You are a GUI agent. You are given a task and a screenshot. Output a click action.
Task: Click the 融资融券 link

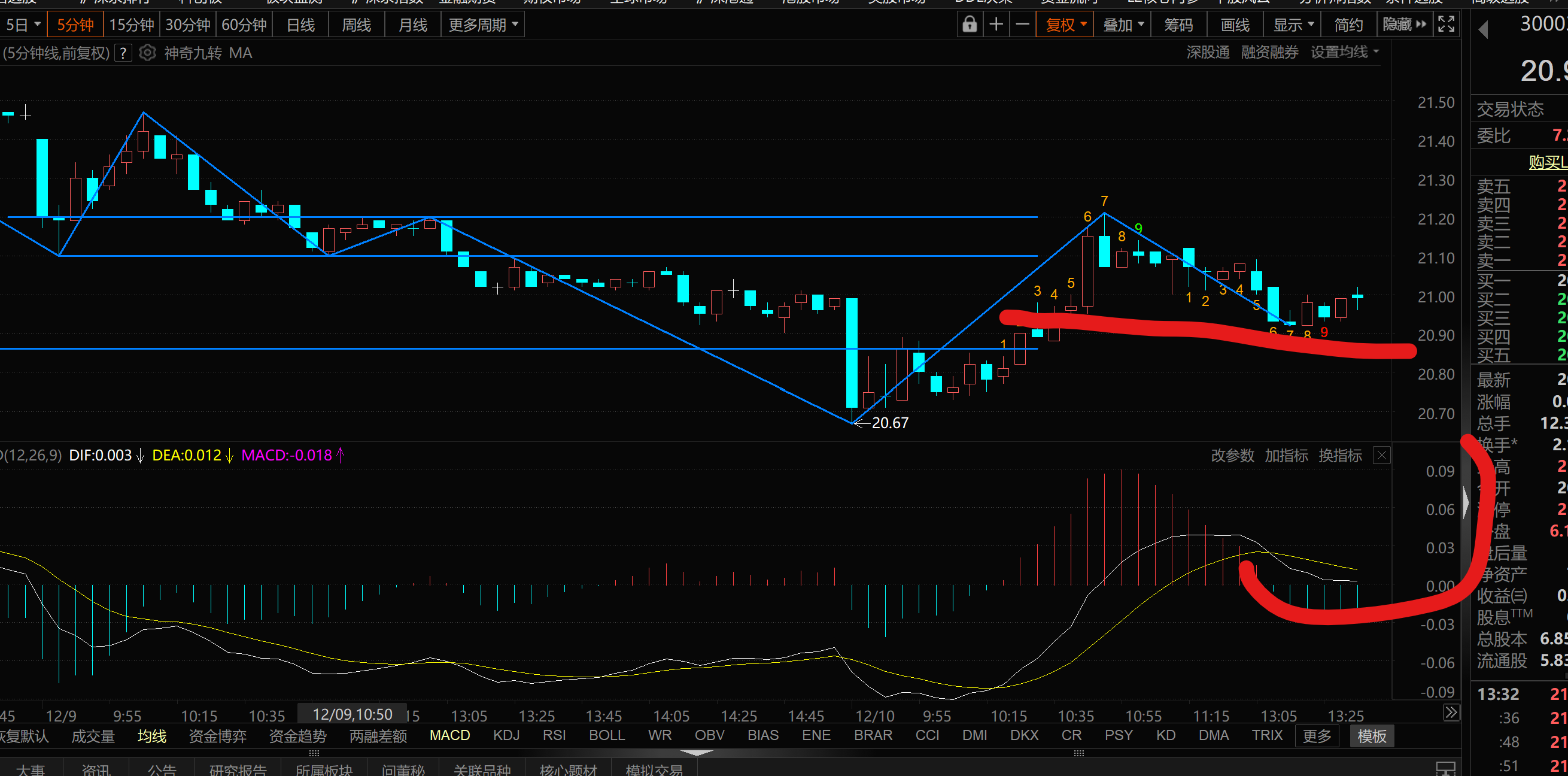(x=1269, y=52)
